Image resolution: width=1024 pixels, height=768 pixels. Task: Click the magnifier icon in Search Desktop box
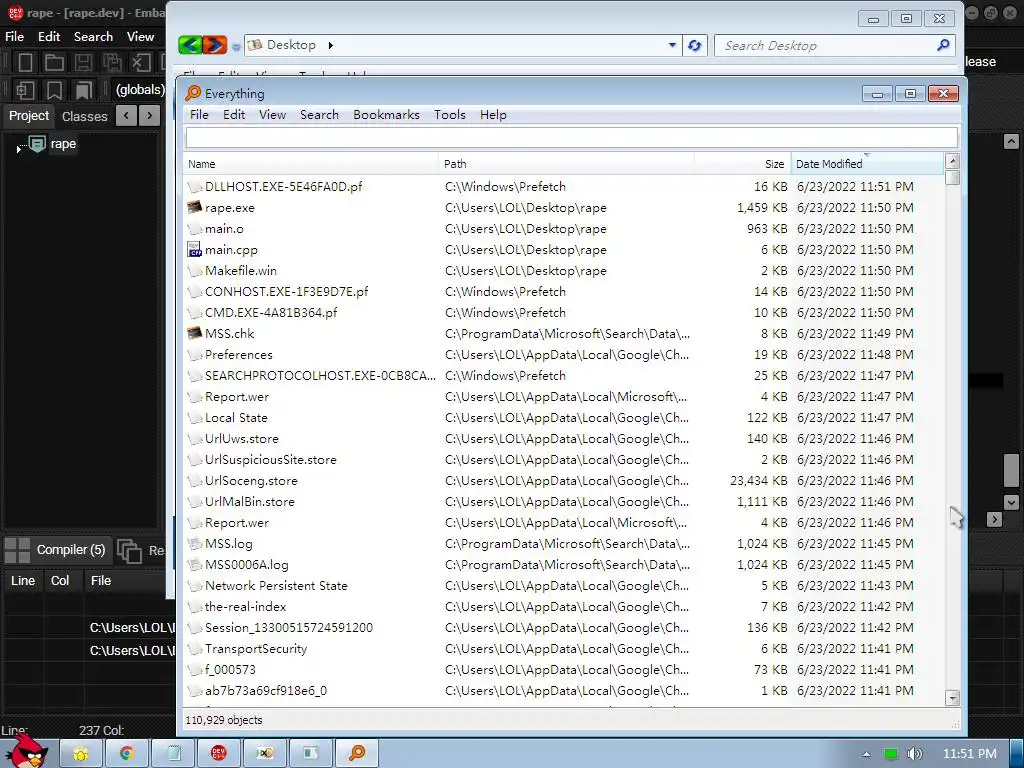943,45
